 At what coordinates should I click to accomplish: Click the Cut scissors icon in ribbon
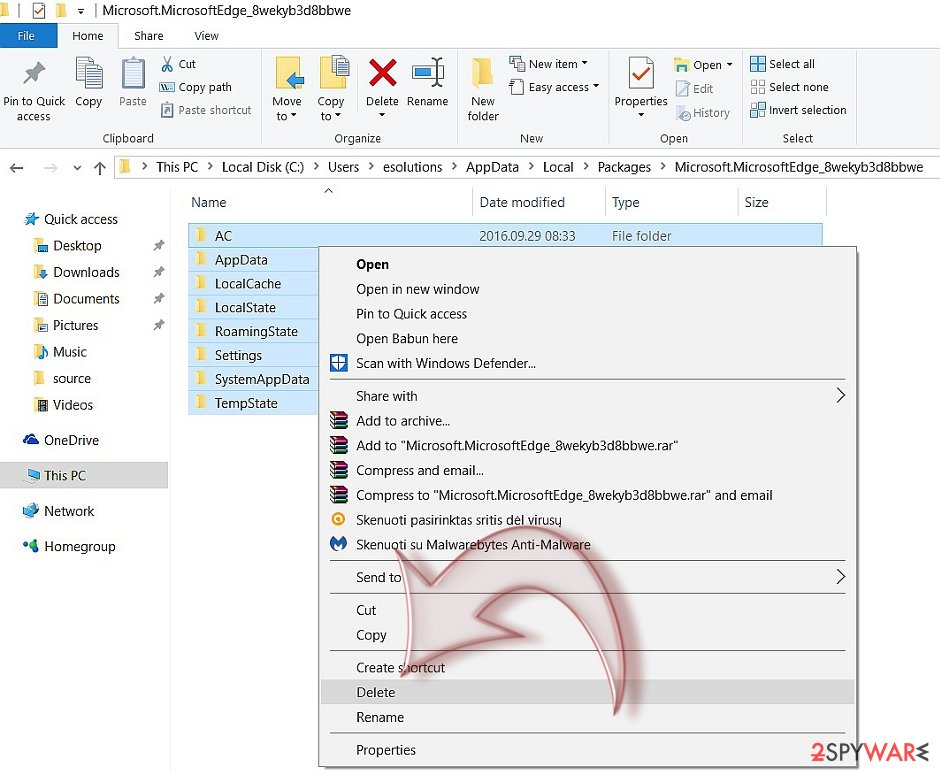pyautogui.click(x=167, y=64)
